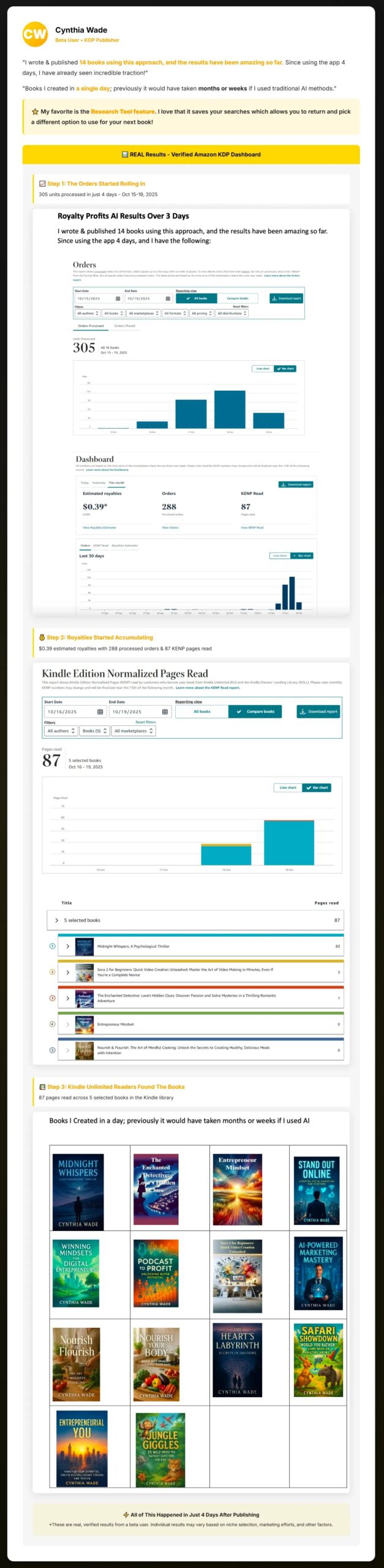The width and height of the screenshot is (384, 1568).
Task: Switch KENP chart to Line chart view
Action: tap(287, 788)
